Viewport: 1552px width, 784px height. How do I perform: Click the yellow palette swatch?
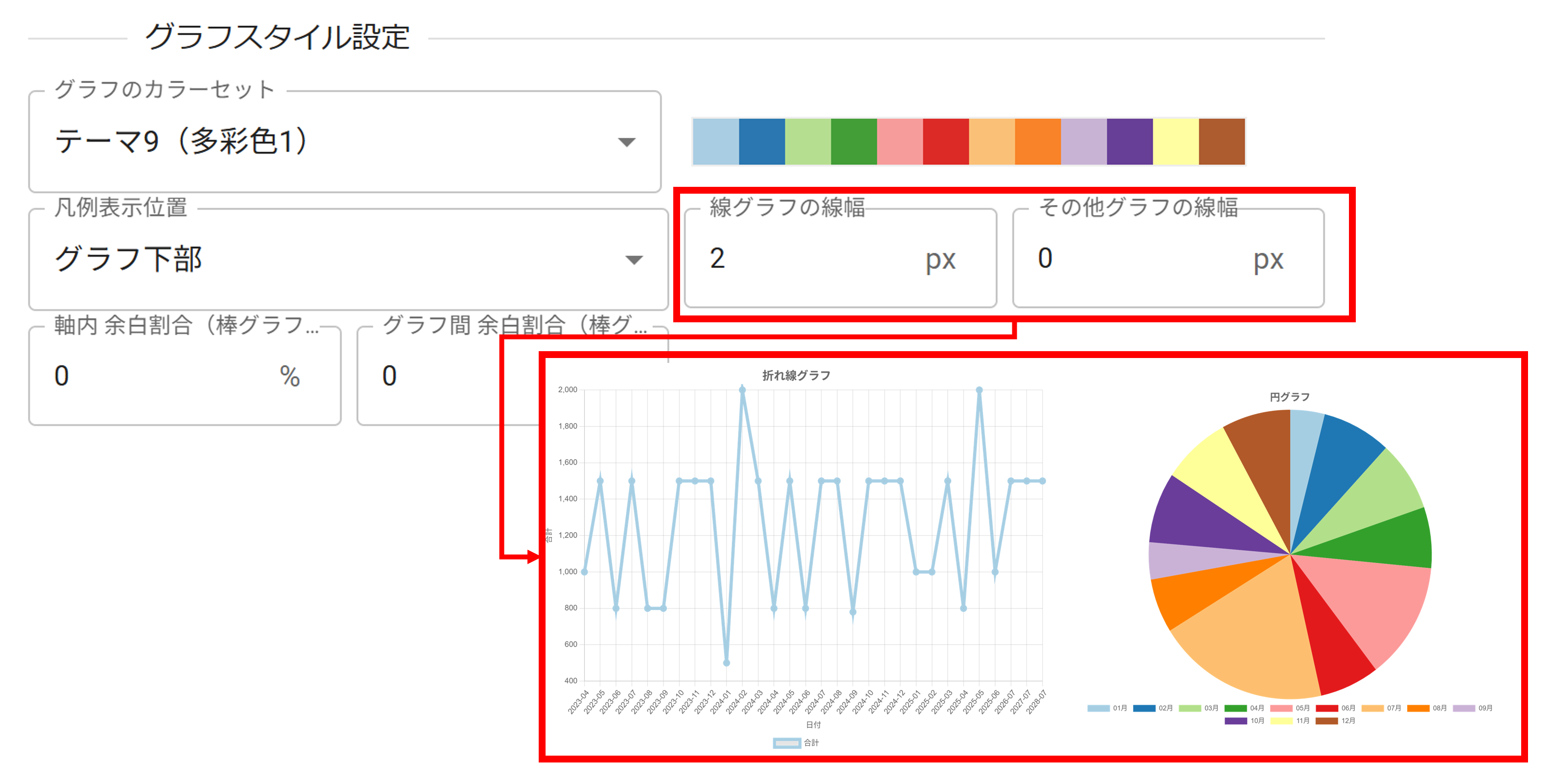[x=1176, y=141]
